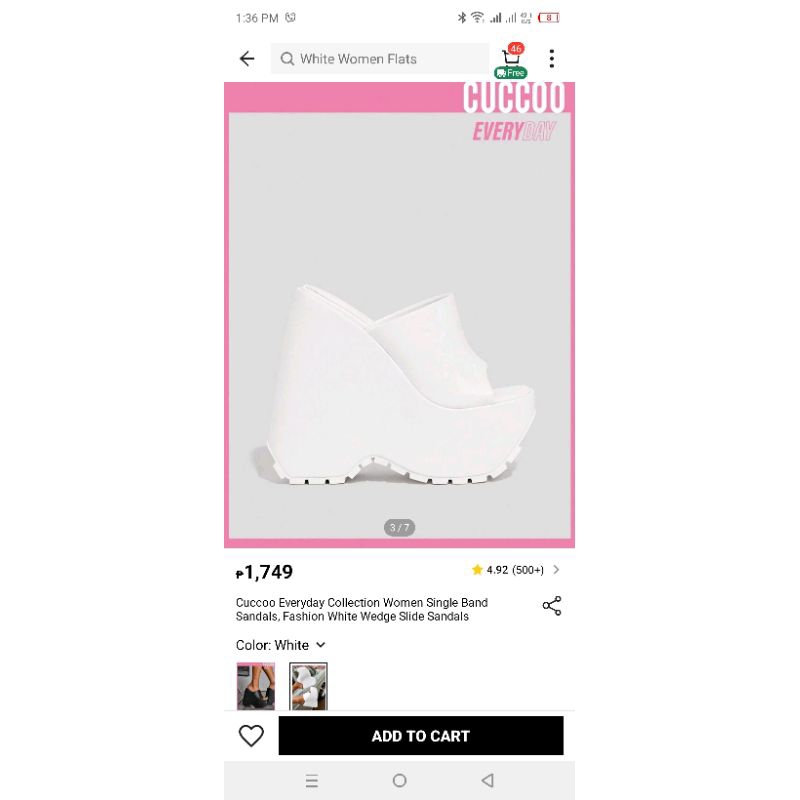Select the white color swatch thumbnail

pos(308,686)
